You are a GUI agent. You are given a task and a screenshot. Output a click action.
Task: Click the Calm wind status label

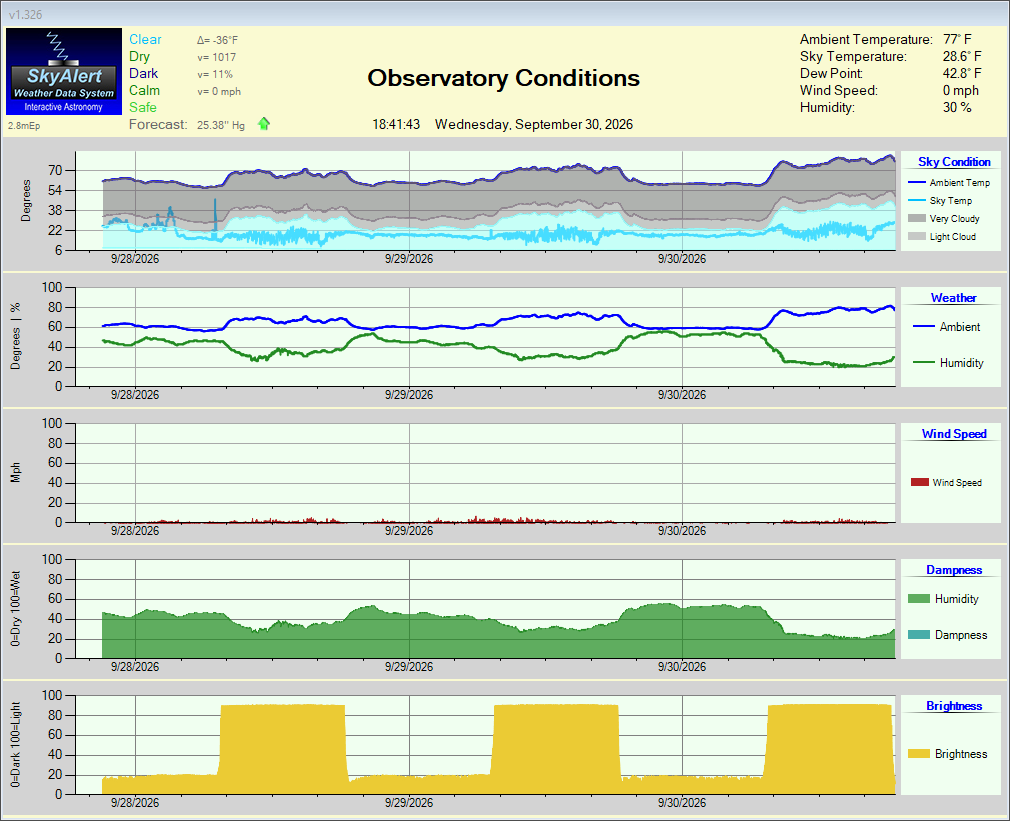point(144,90)
